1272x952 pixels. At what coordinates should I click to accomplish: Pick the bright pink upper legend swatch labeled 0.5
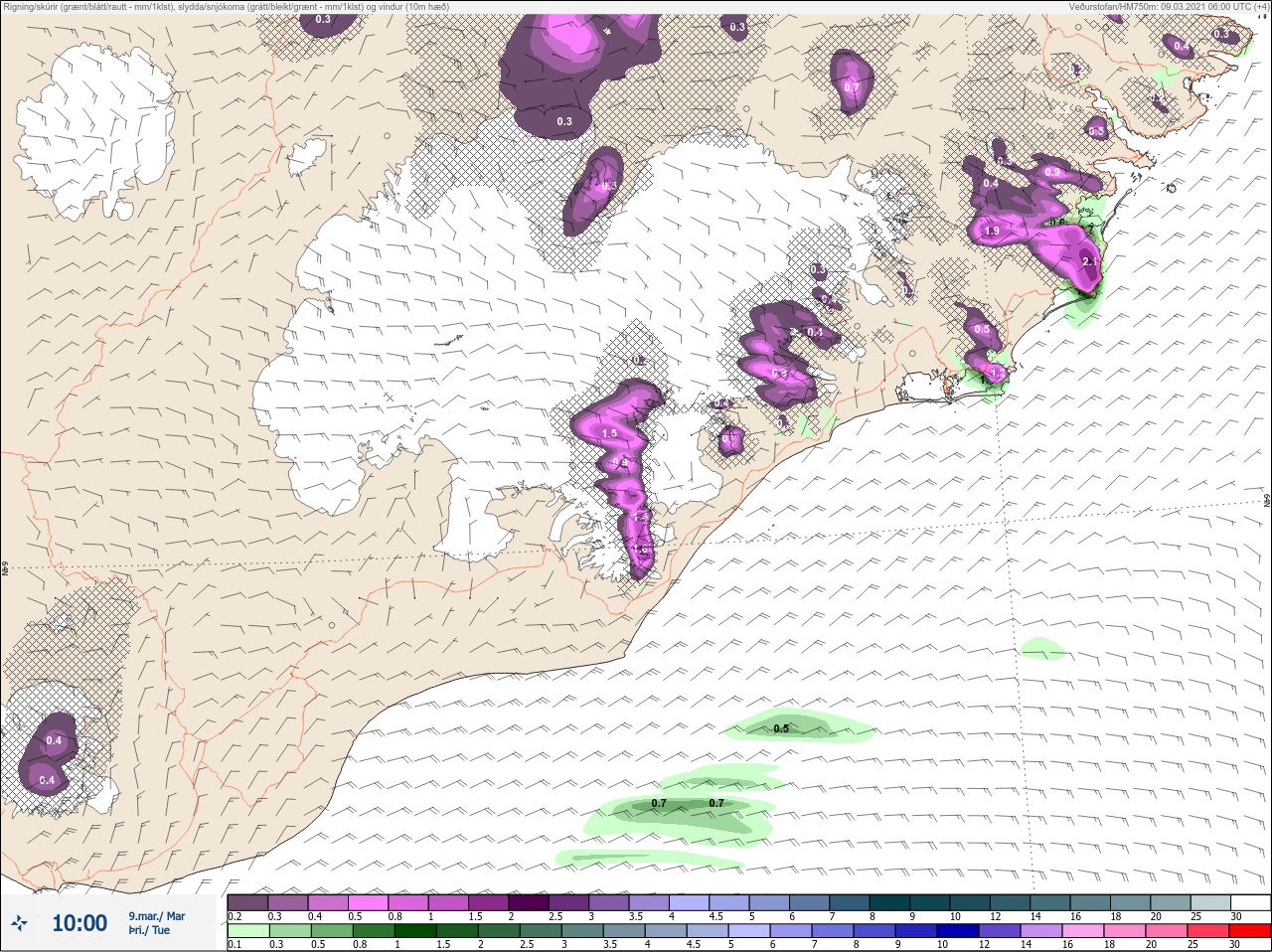(368, 902)
